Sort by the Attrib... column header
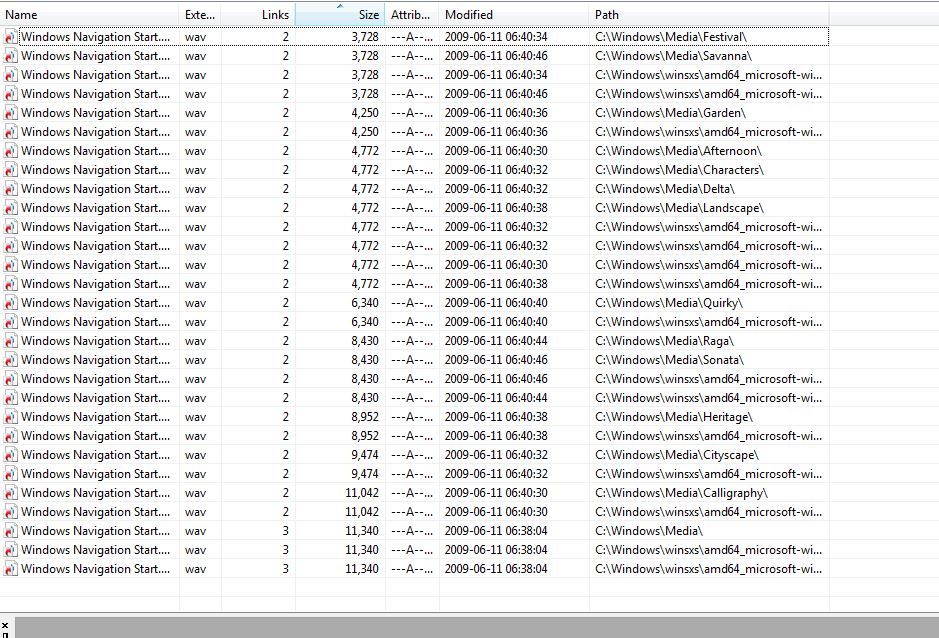This screenshot has height=638, width=939. [x=412, y=15]
